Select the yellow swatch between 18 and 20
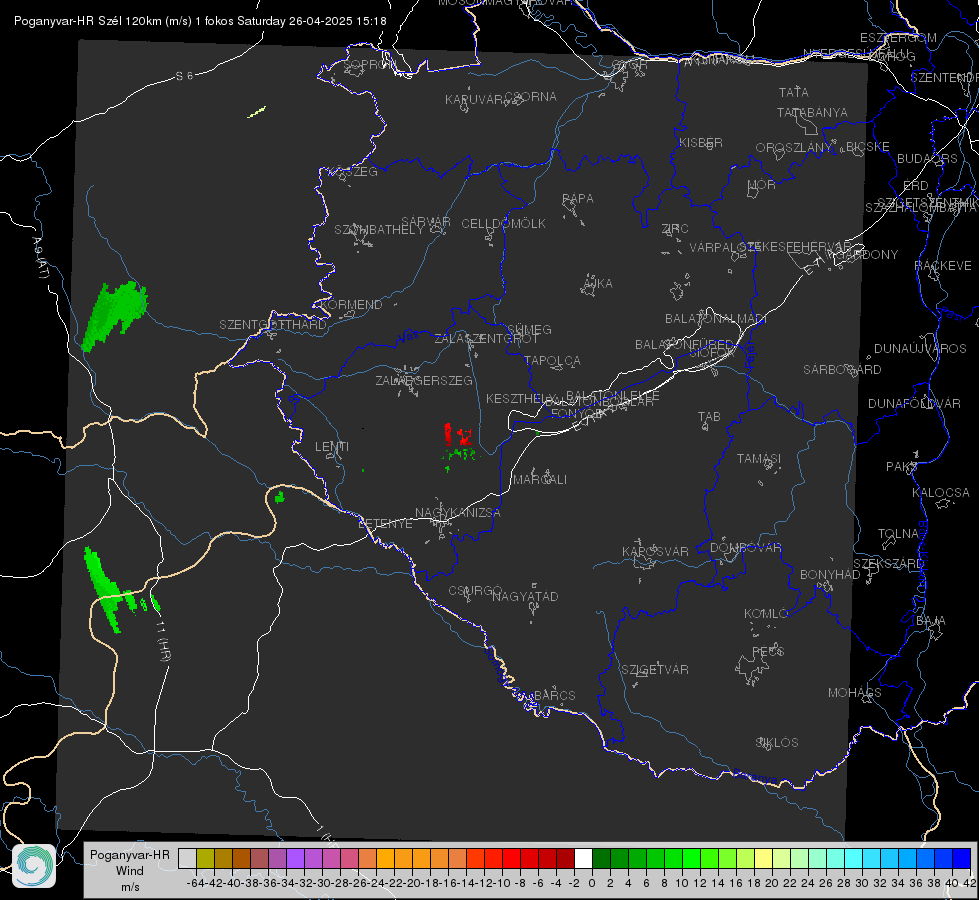Screen dimensions: 979x900 pos(763,858)
